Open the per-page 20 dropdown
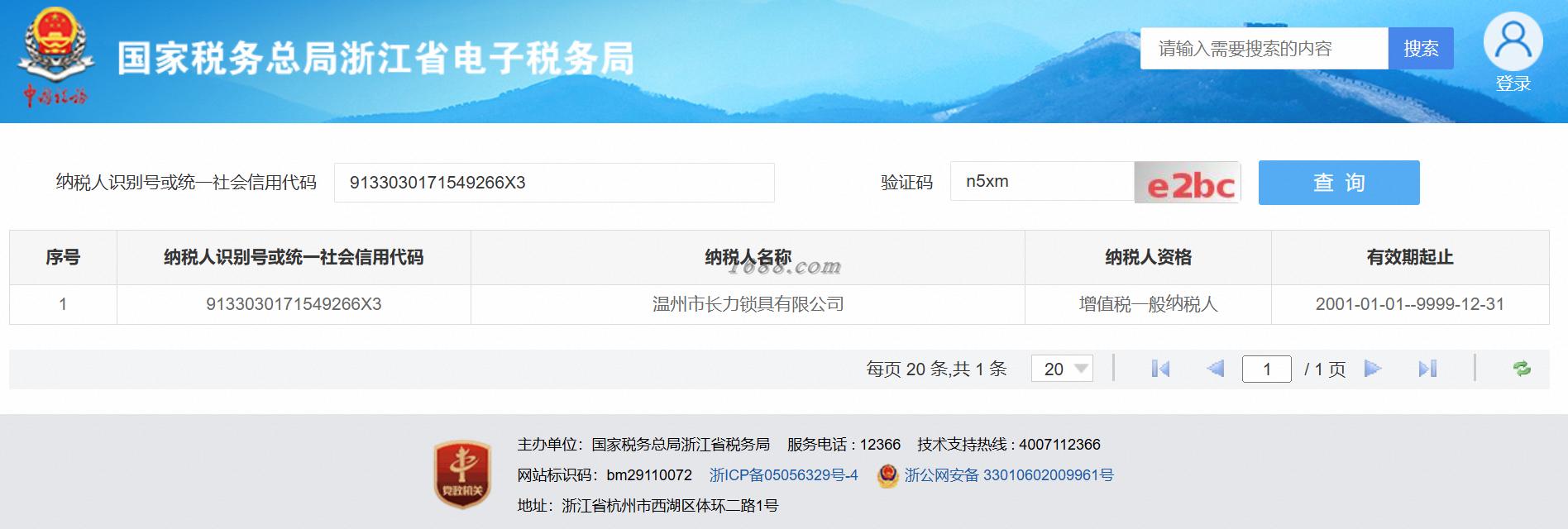 tap(1062, 369)
